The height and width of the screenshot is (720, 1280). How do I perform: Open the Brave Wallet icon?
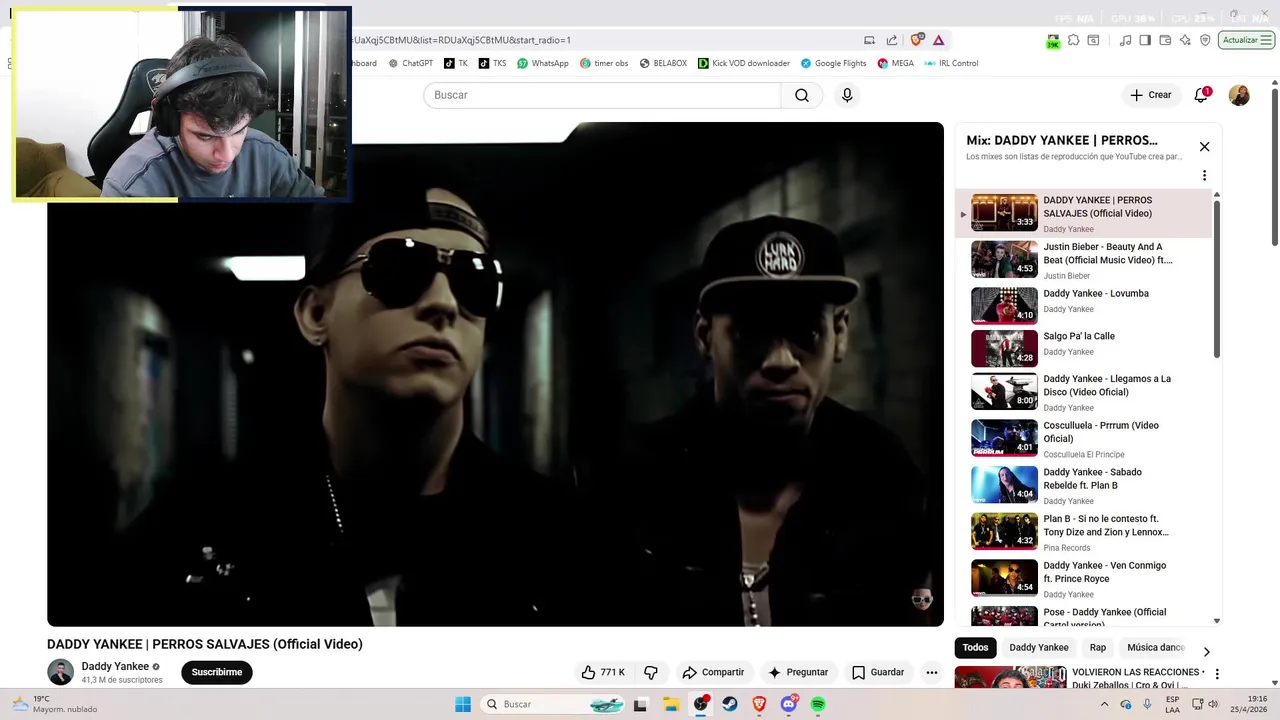[1165, 40]
